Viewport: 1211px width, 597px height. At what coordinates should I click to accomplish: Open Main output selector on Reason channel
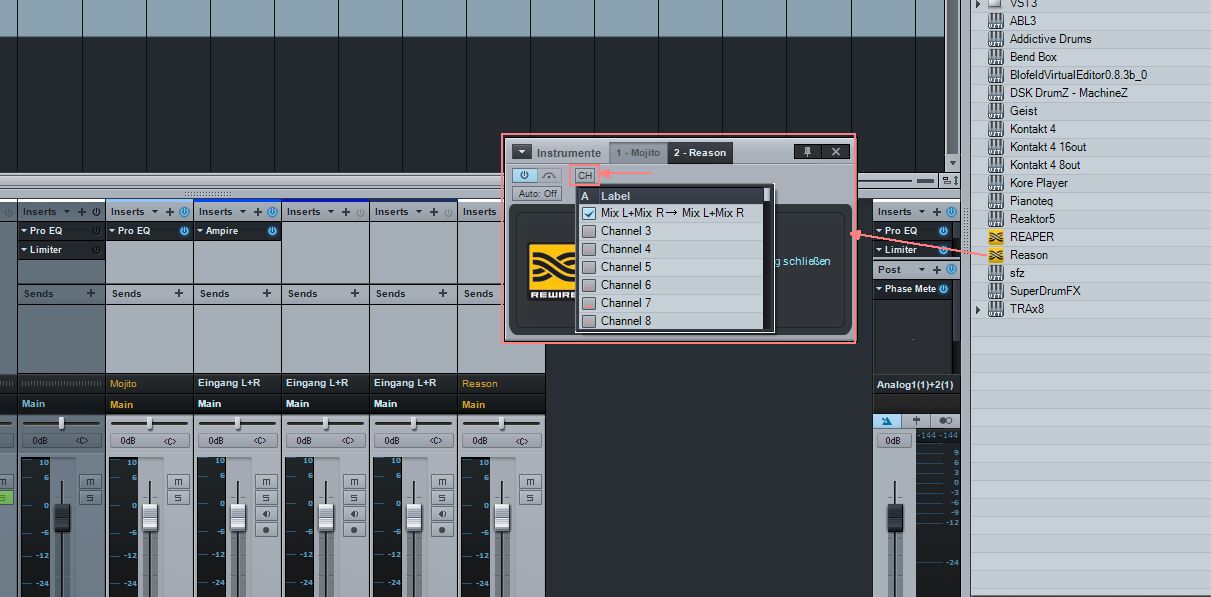point(501,404)
